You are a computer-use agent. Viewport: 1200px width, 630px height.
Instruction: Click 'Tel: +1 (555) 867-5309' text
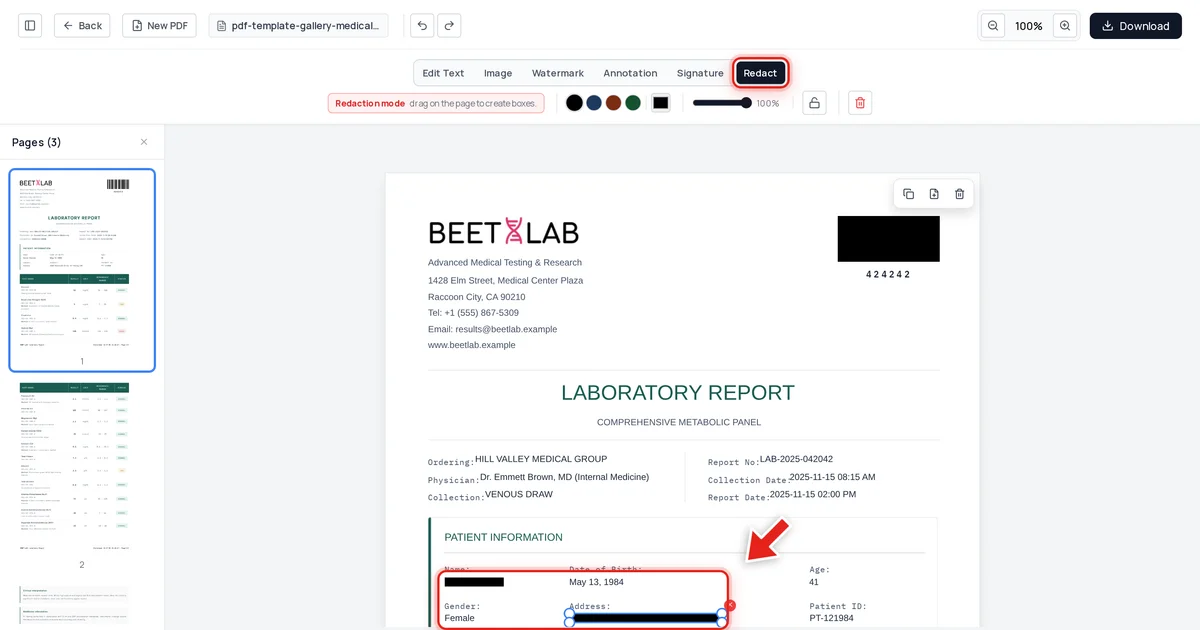[473, 313]
